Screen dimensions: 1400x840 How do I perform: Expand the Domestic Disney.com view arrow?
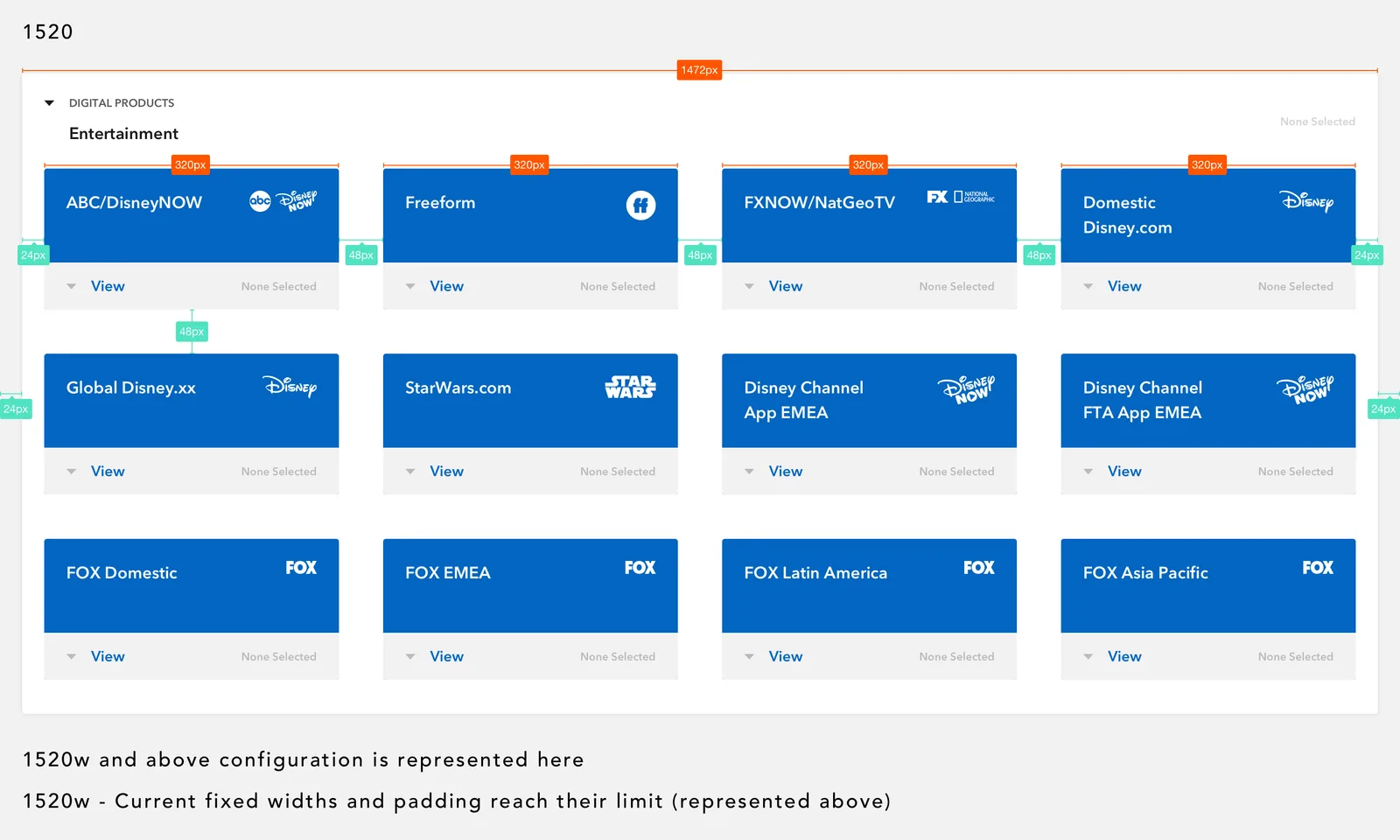point(1088,286)
